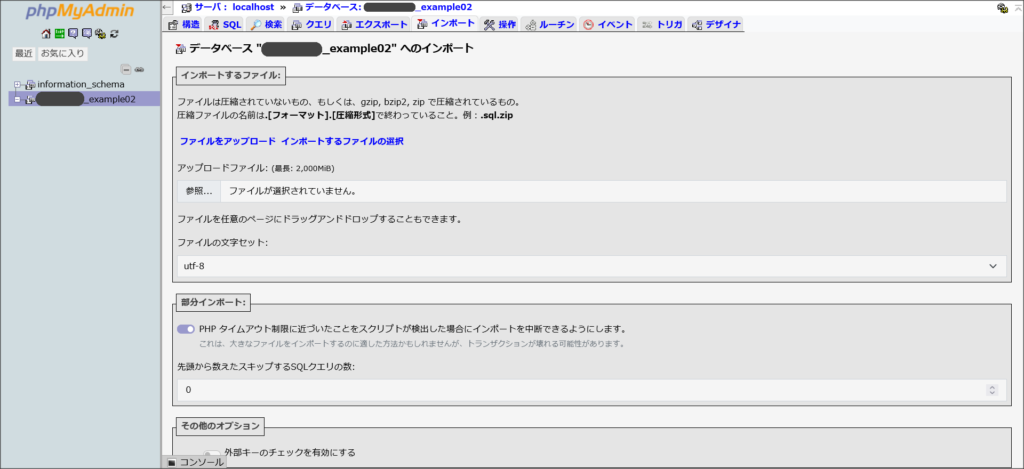This screenshot has width=1024, height=469.
Task: Switch to the トリガ tab
Action: [662, 25]
